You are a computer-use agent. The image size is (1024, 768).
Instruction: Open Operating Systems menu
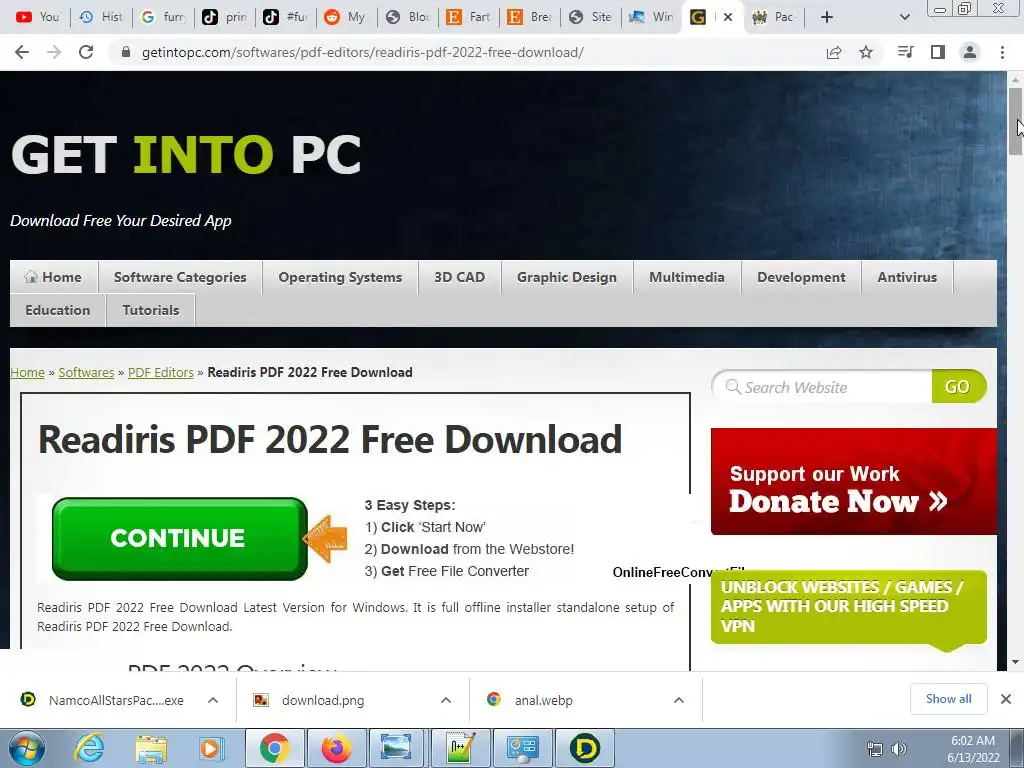[x=340, y=277]
